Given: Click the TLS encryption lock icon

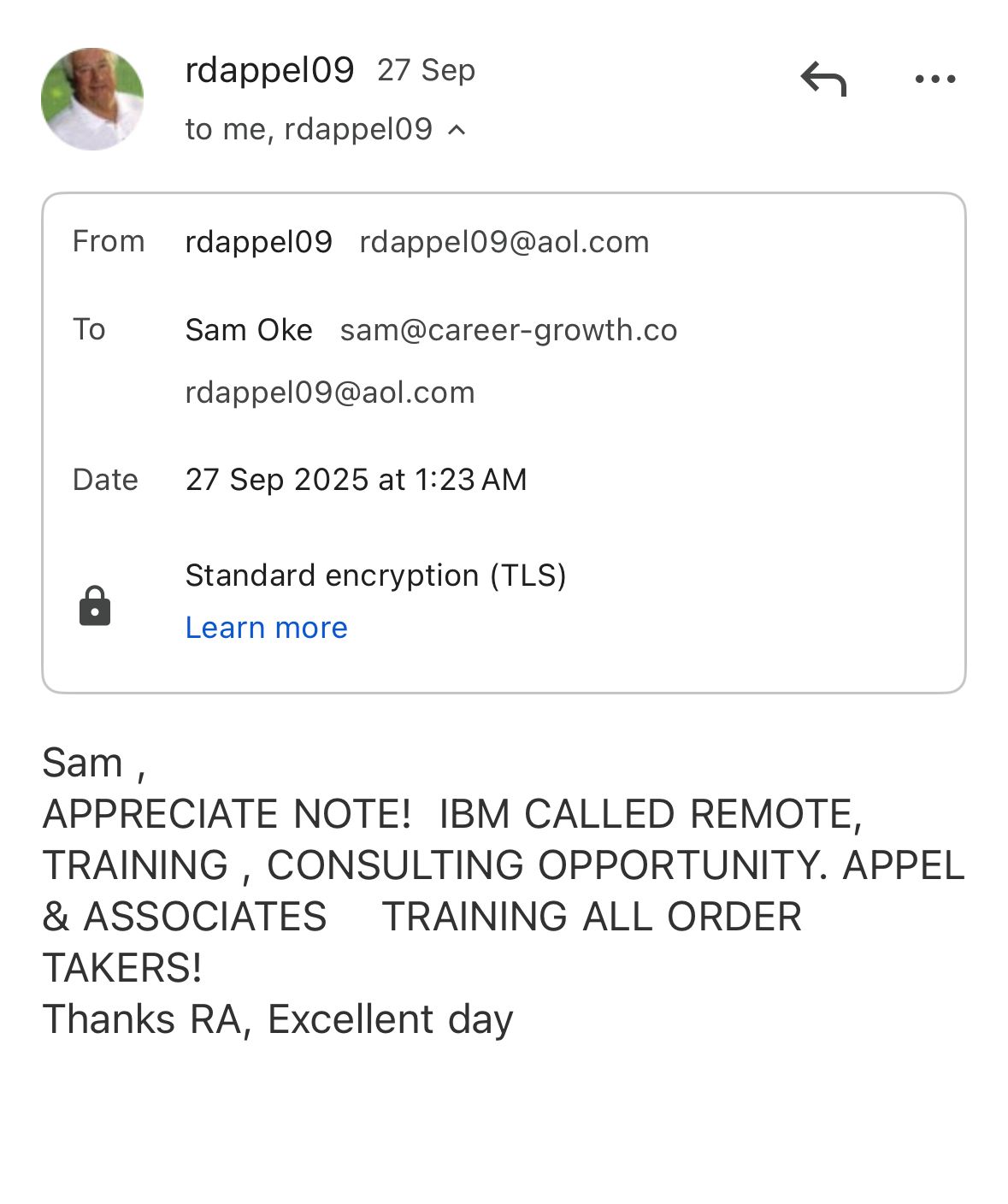Looking at the screenshot, I should click(x=95, y=605).
